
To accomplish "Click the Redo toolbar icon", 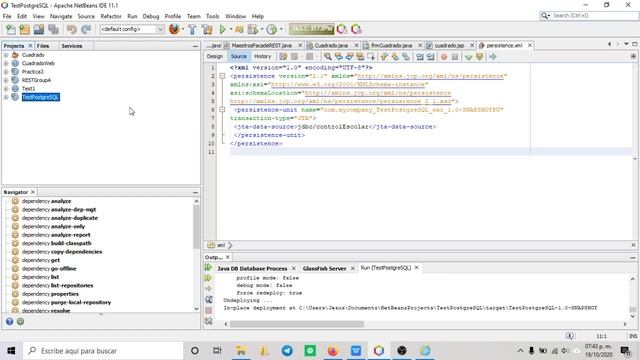I will coord(86,29).
